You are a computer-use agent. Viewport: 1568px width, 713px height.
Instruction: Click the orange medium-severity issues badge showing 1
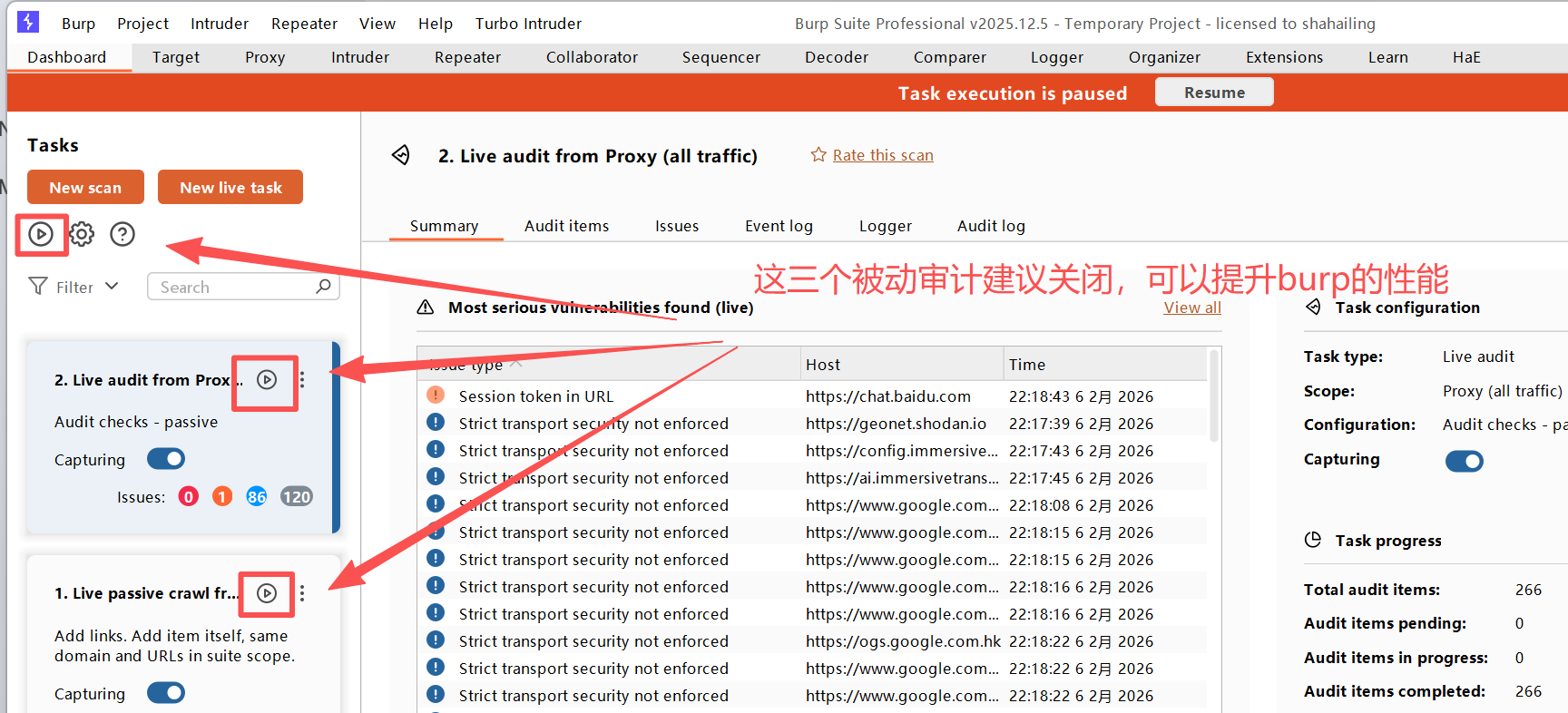tap(222, 497)
